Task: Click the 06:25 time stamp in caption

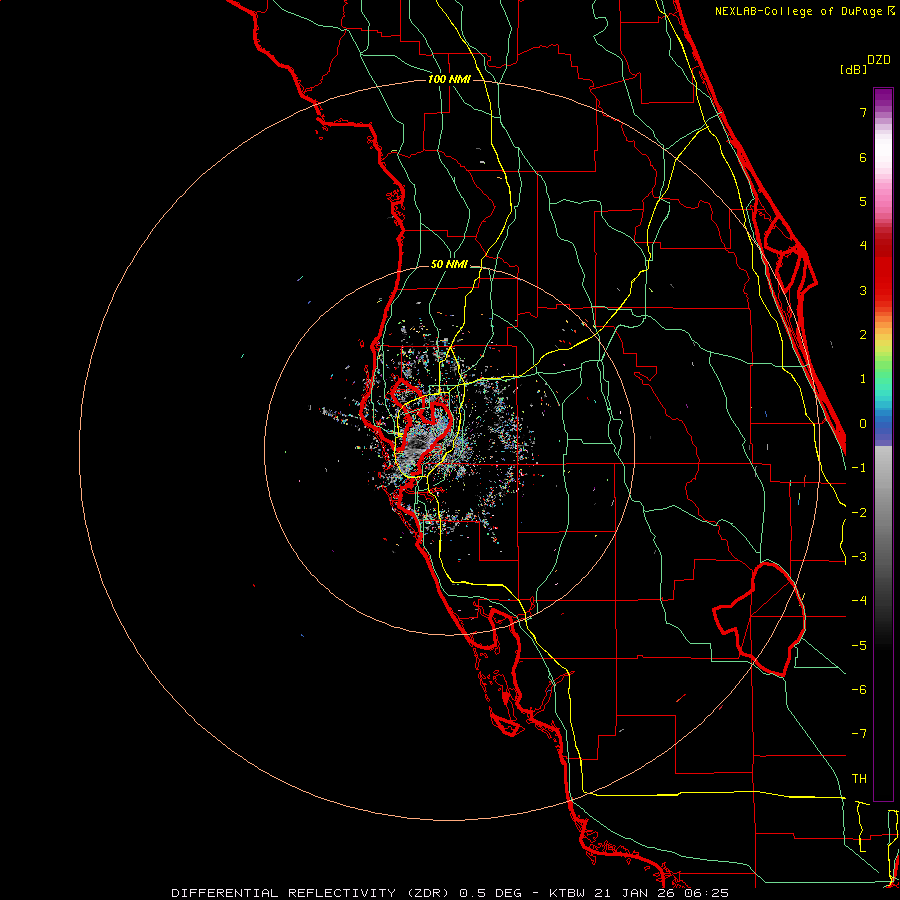Action: (707, 893)
